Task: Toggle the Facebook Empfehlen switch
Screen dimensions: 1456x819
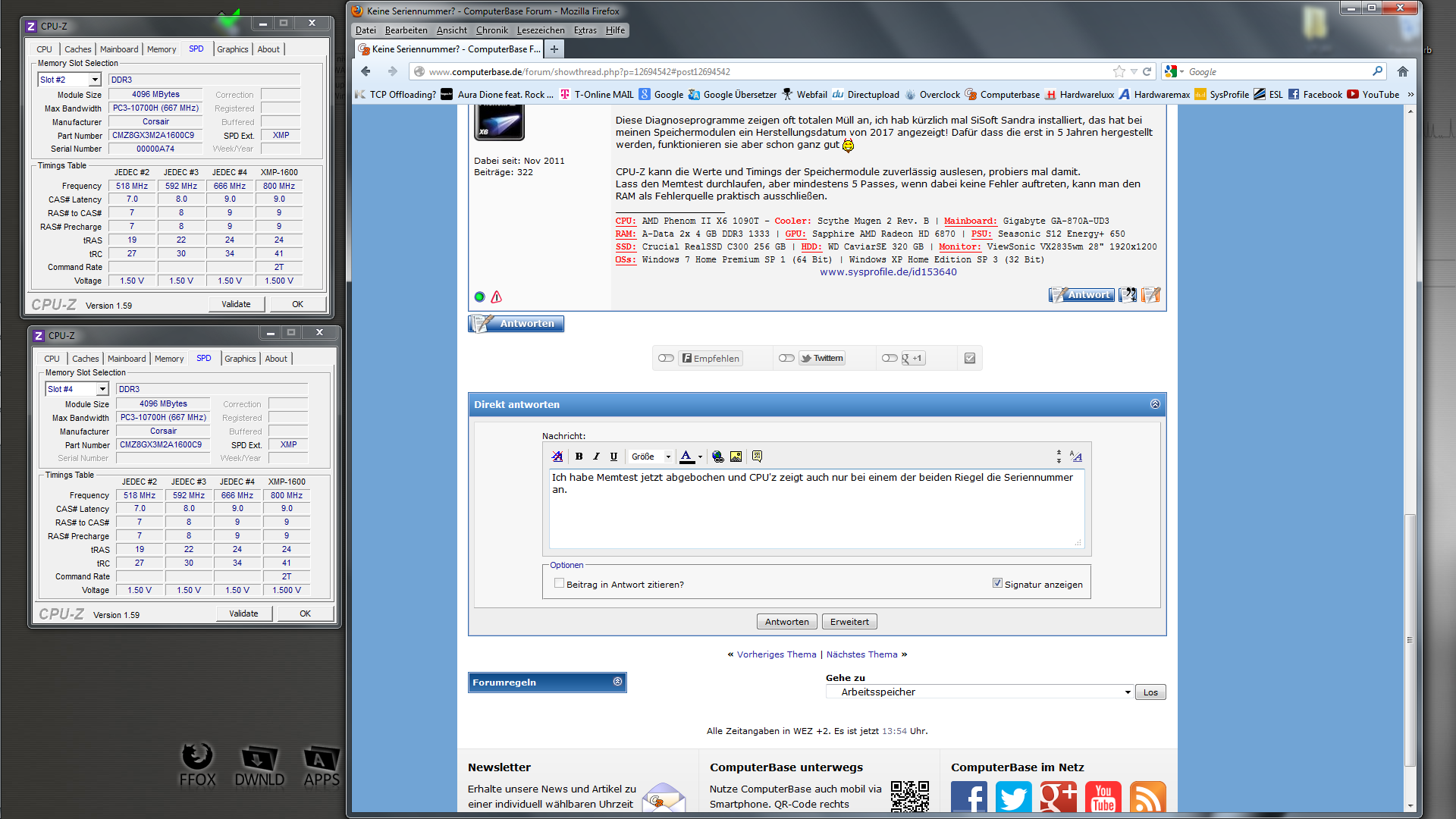Action: pyautogui.click(x=666, y=358)
